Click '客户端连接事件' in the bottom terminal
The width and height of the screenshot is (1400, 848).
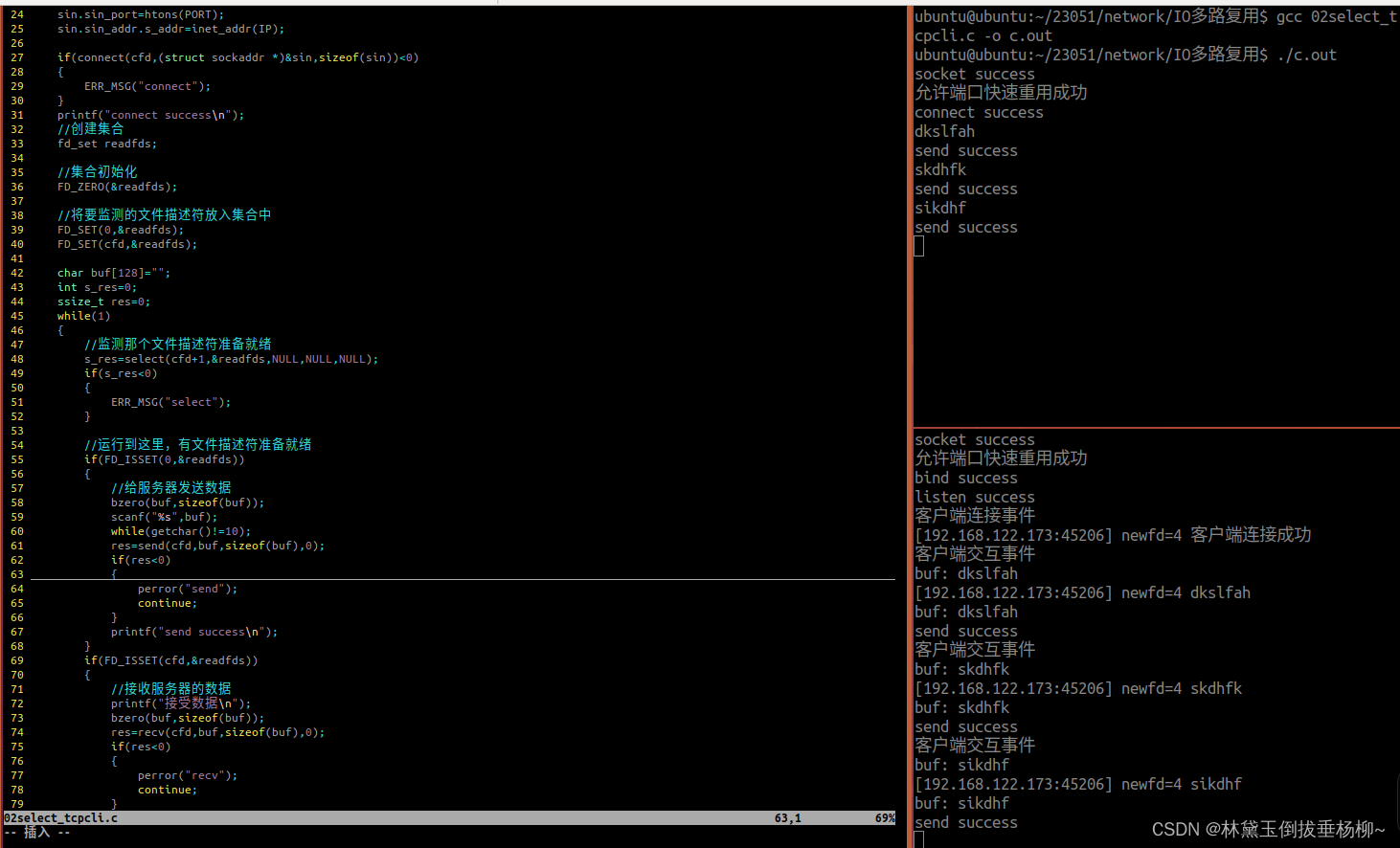point(975,515)
